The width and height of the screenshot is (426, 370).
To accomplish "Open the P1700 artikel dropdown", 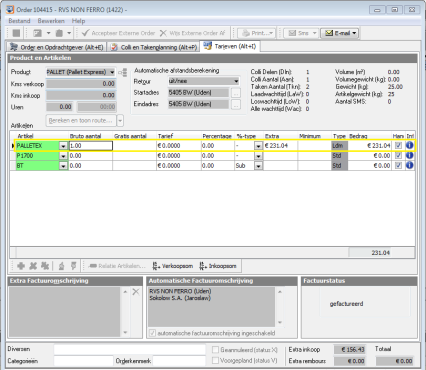I will click(63, 156).
